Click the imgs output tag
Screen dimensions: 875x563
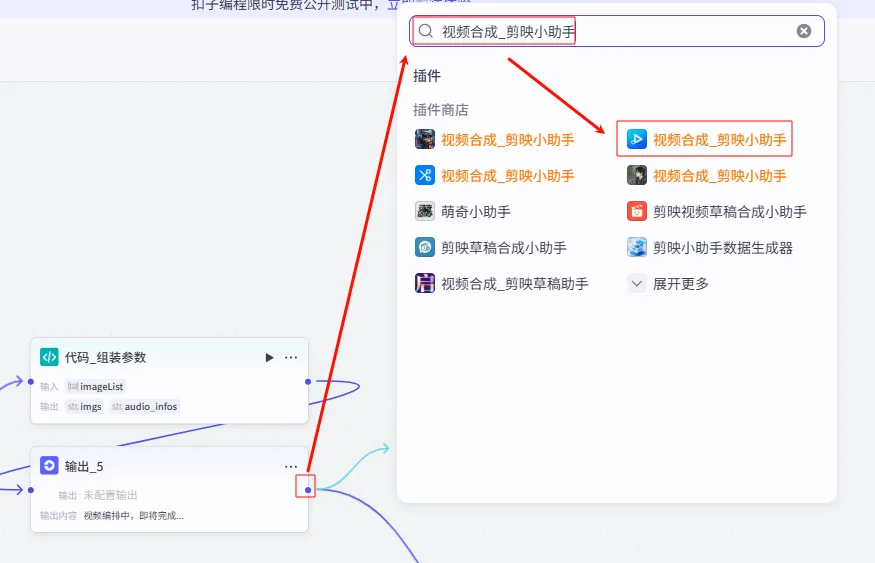pyautogui.click(x=85, y=407)
